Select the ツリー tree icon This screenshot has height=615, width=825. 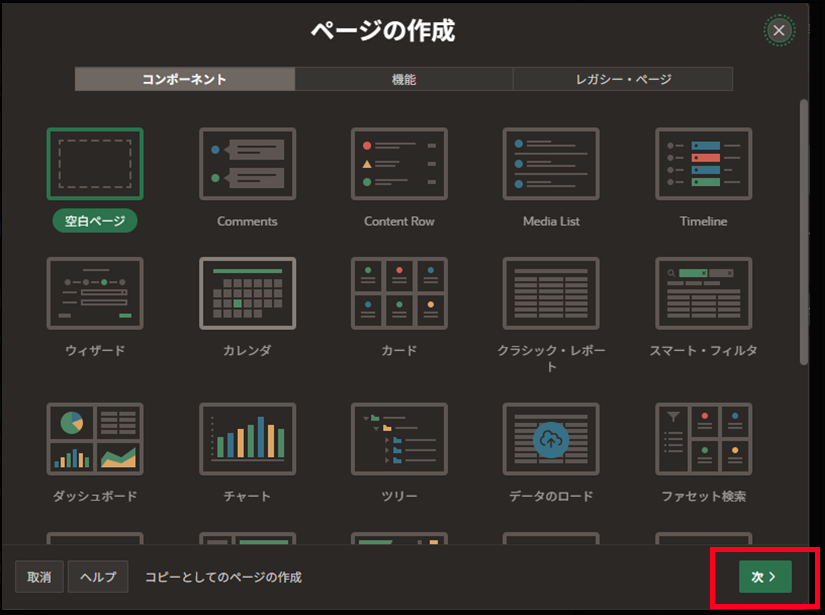tap(399, 440)
